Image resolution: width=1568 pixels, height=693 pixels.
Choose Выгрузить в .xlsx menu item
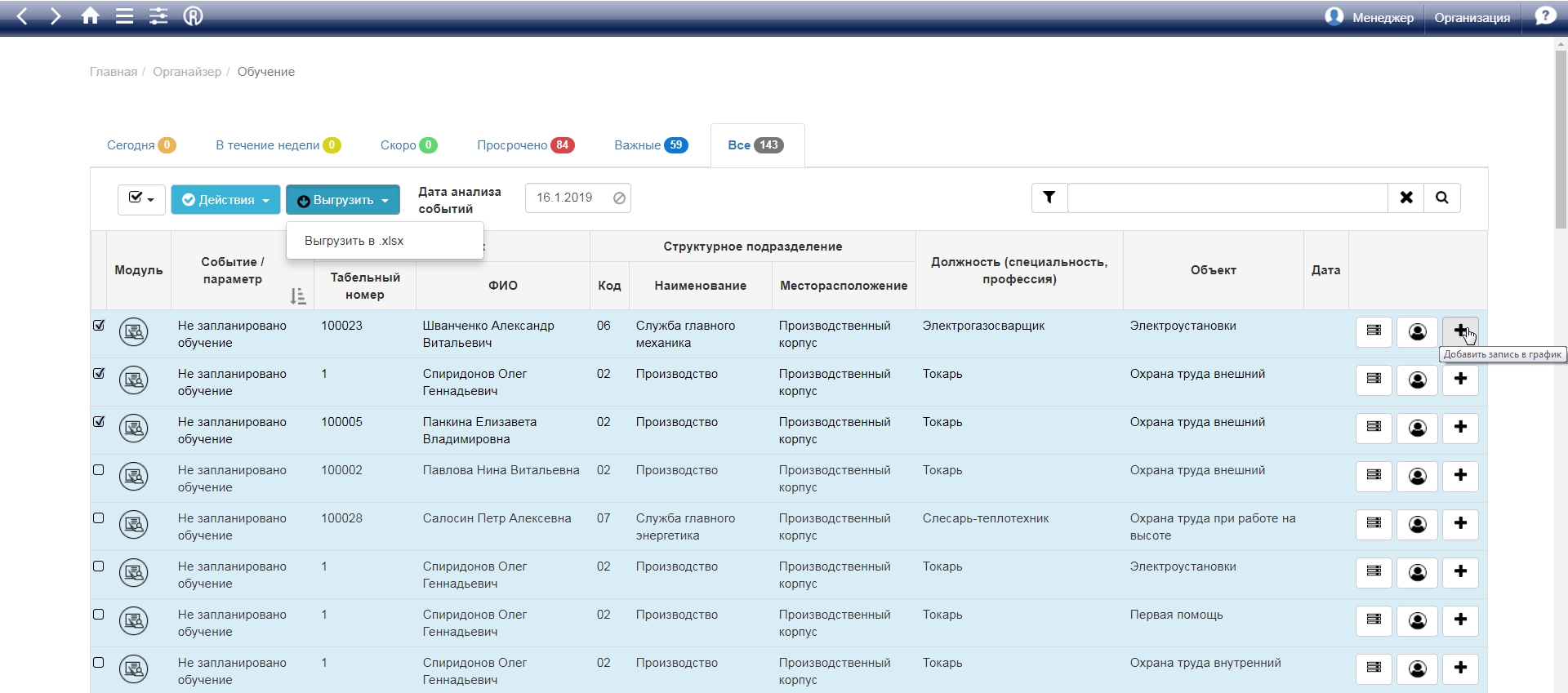(354, 241)
